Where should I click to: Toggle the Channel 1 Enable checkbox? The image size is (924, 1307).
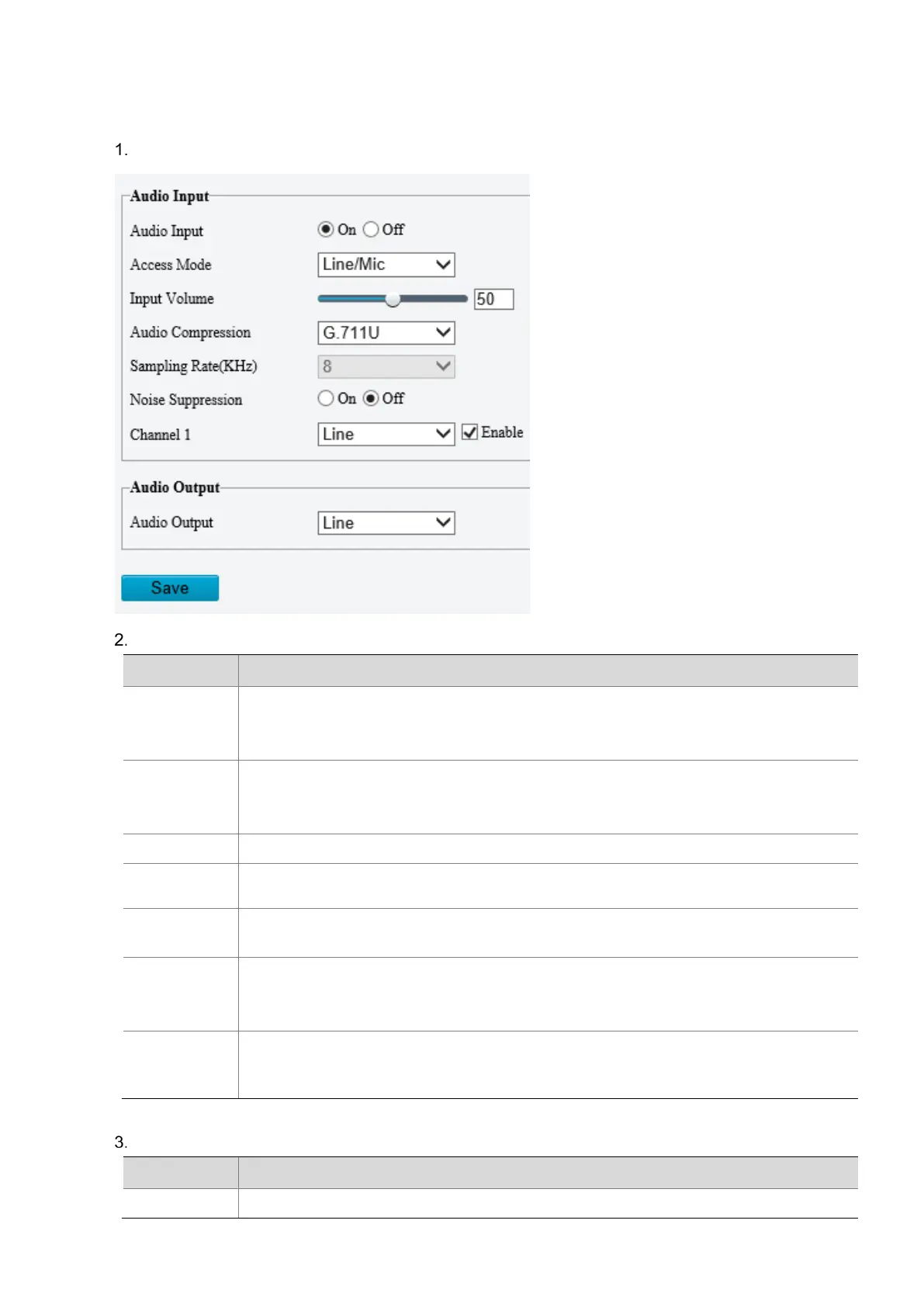click(469, 432)
